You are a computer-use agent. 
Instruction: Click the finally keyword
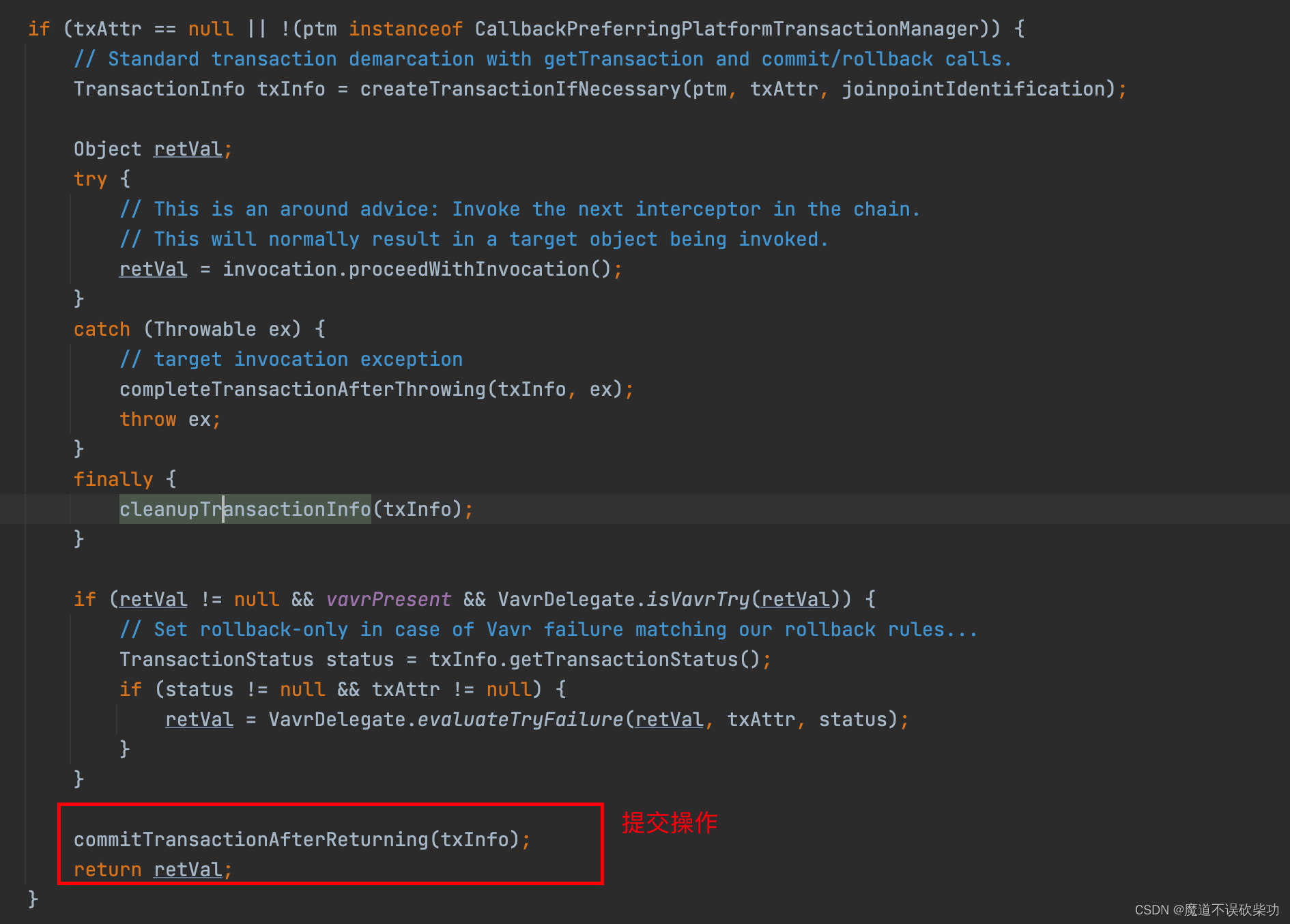113,480
